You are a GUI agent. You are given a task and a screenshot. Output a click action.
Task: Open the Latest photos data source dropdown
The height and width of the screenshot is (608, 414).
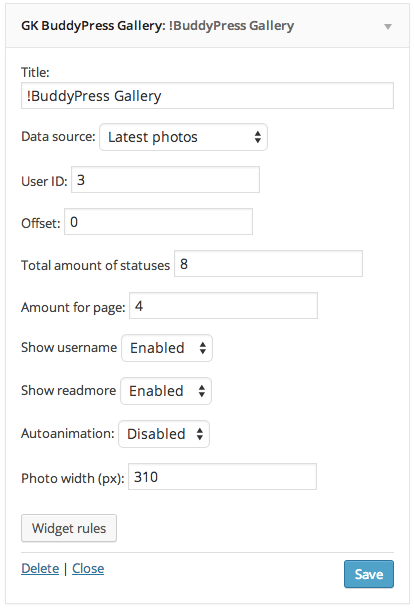(x=183, y=137)
